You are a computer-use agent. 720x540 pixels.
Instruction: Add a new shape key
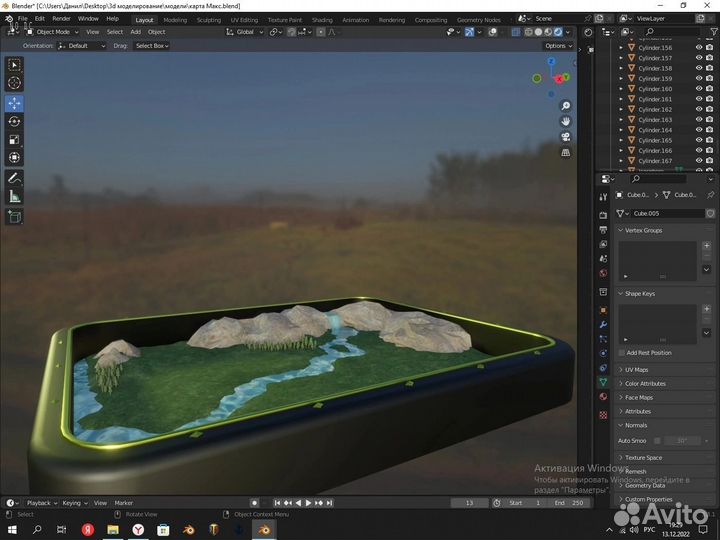pos(707,309)
